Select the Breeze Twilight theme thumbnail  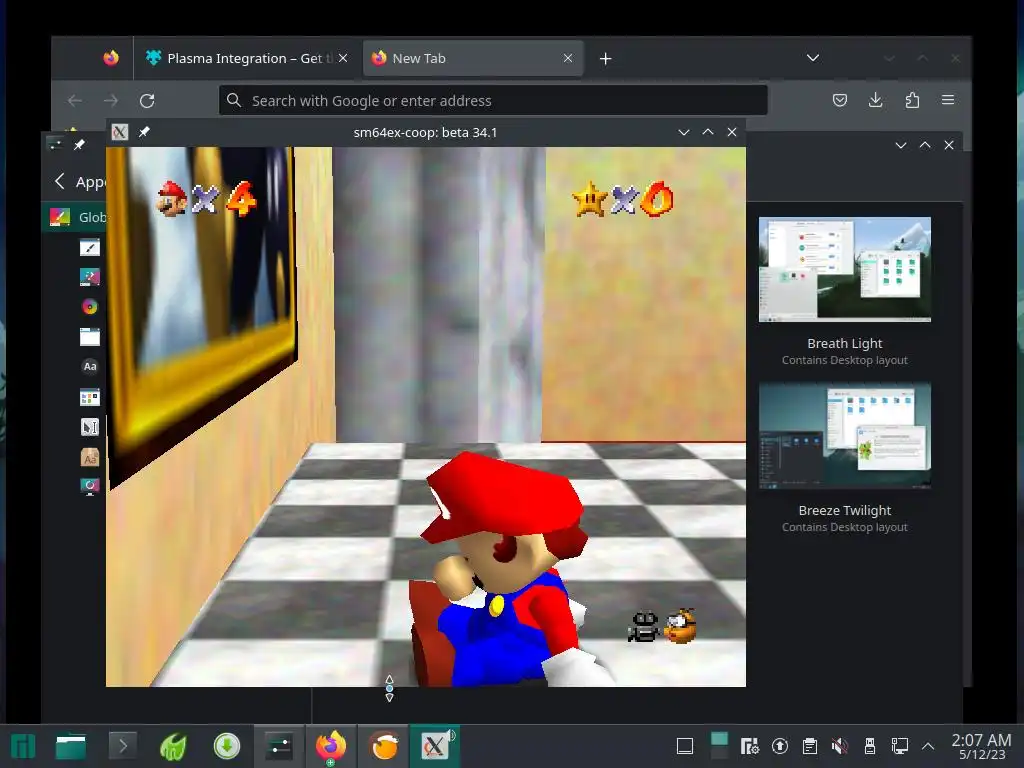844,436
